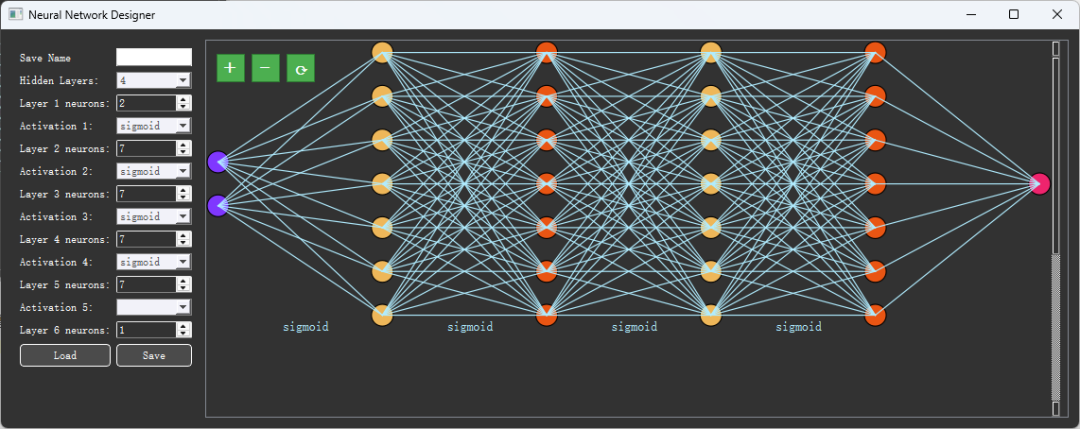
Task: Click into the Layer 2 neurons value field
Action: pos(147,149)
